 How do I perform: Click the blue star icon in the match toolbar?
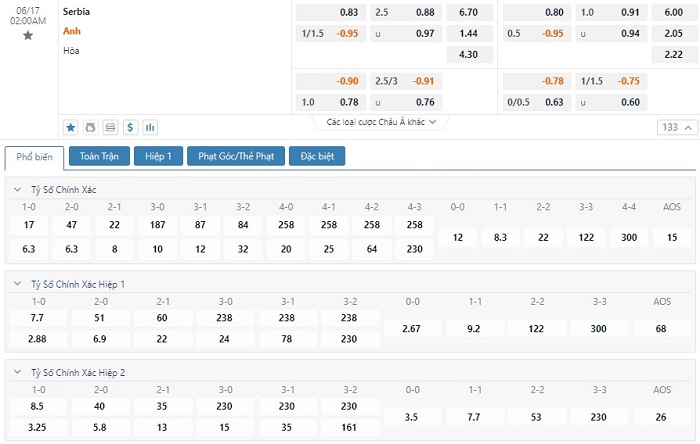pyautogui.click(x=71, y=127)
